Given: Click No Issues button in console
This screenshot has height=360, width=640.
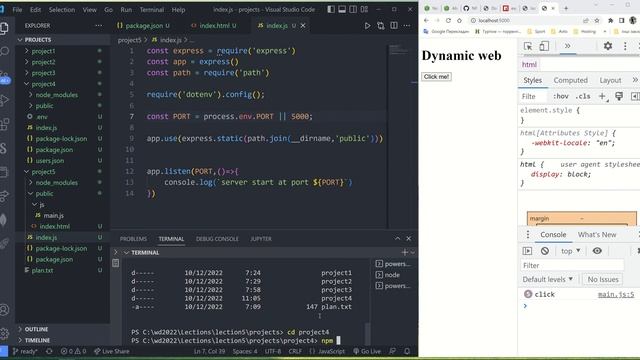Looking at the screenshot, I should tap(603, 280).
